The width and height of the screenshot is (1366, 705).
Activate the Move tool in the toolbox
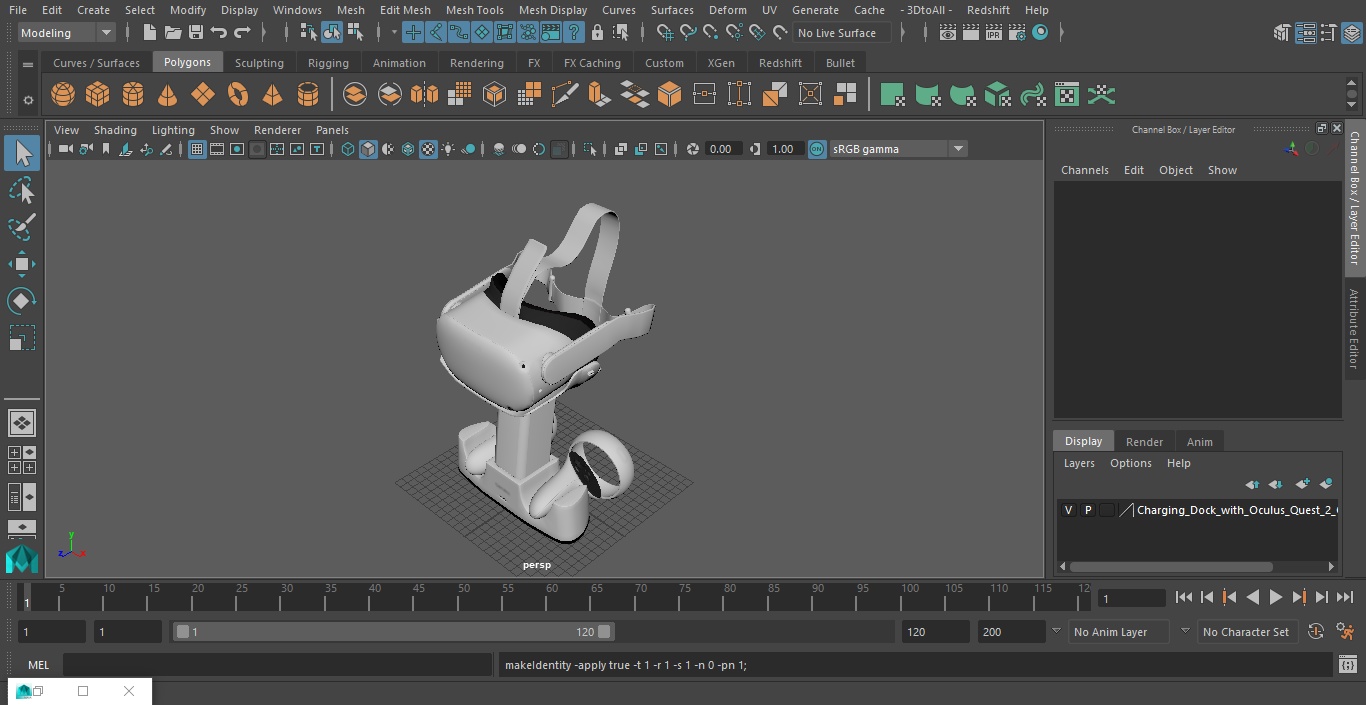click(x=21, y=264)
